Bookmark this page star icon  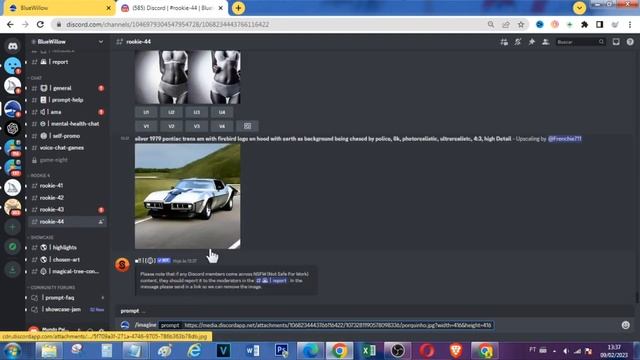(521, 24)
